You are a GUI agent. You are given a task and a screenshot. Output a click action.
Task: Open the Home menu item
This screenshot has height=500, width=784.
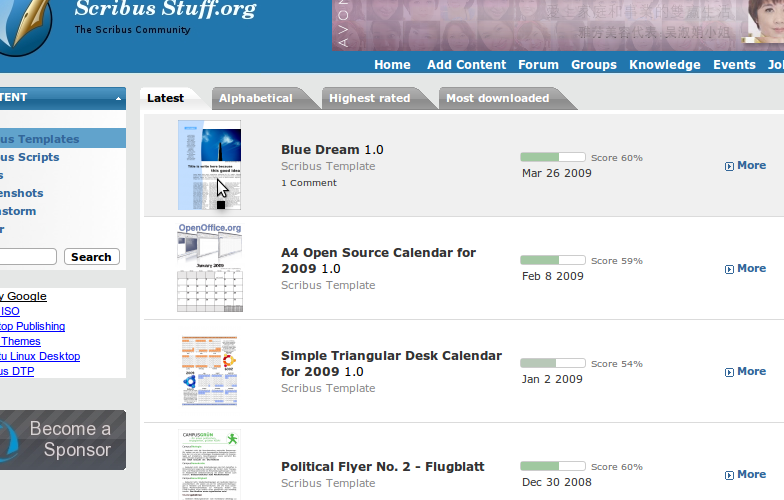pyautogui.click(x=392, y=65)
